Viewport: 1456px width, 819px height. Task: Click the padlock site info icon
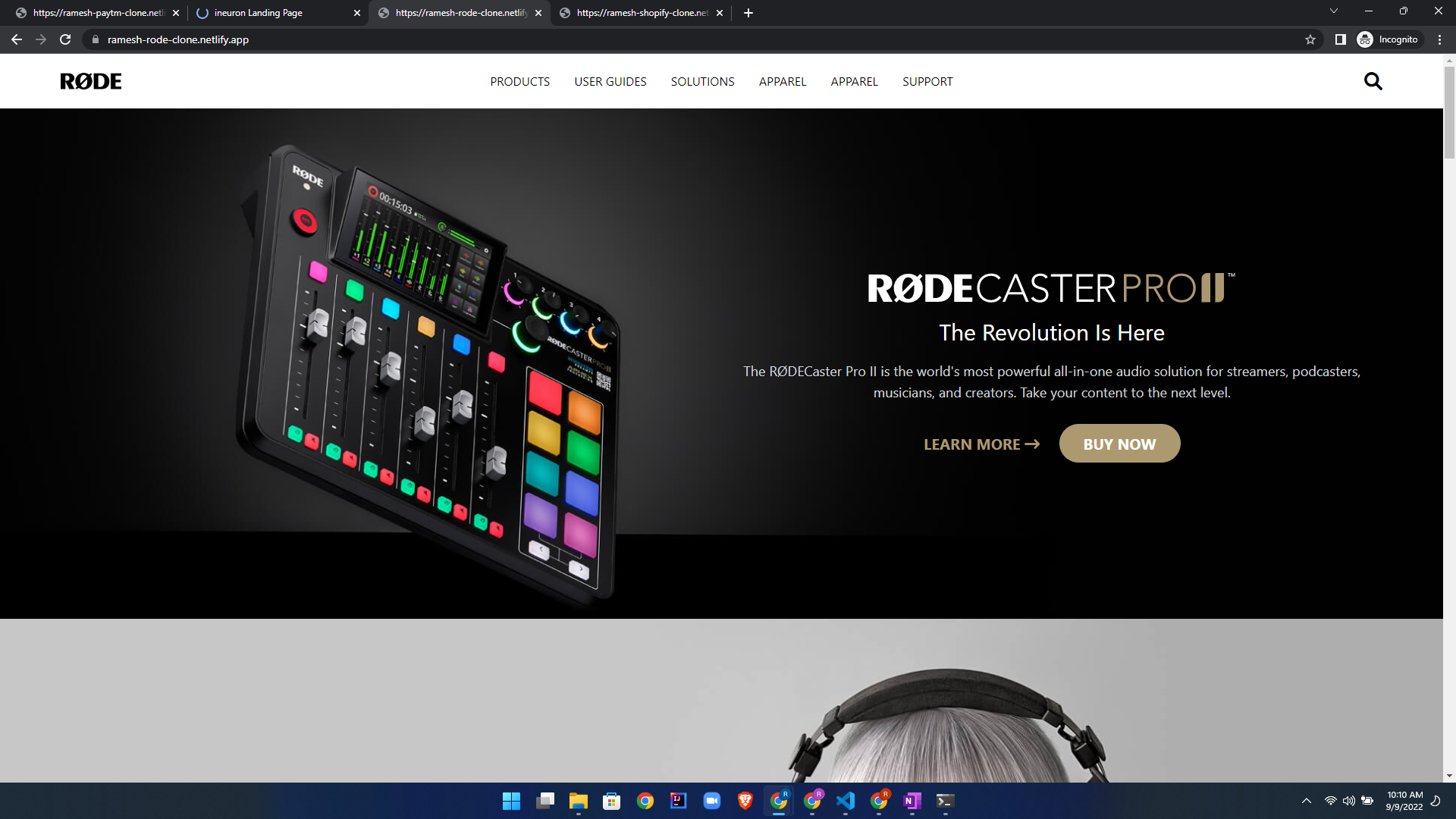(x=95, y=39)
